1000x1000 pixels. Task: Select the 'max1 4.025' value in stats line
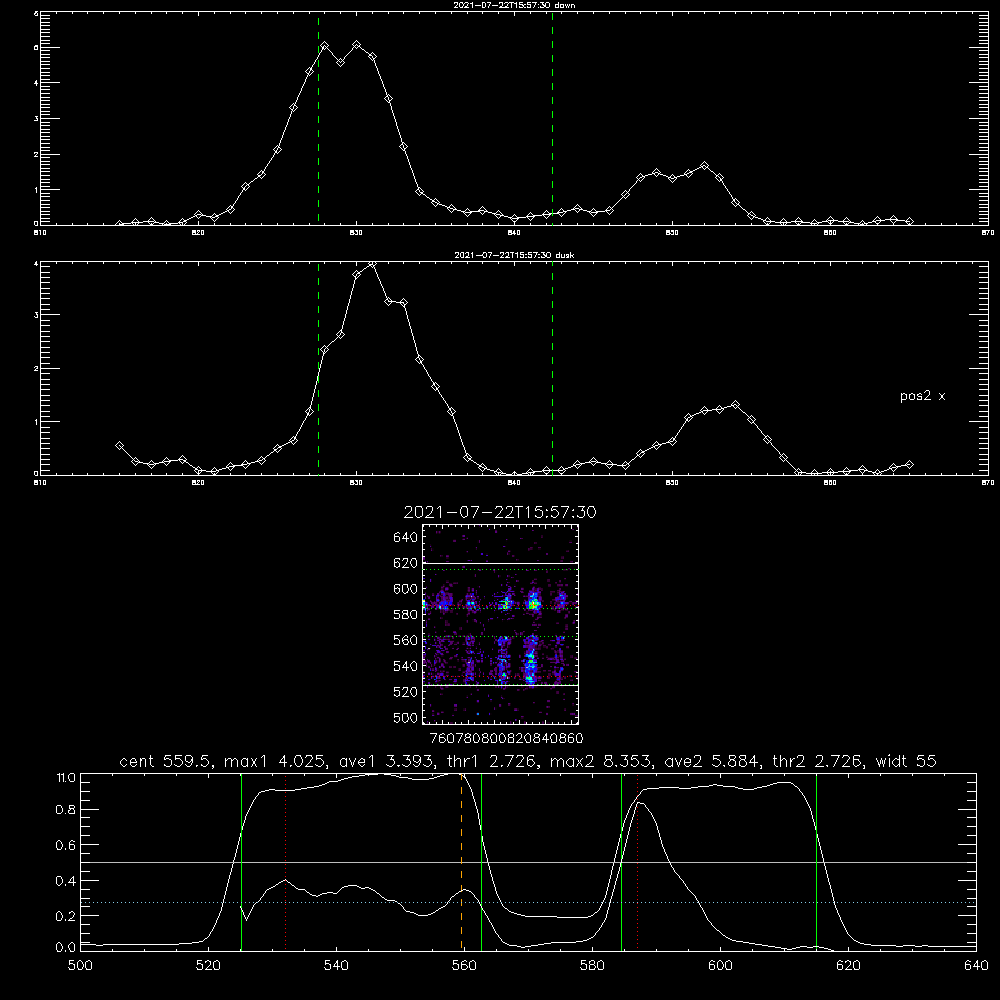(x=274, y=761)
